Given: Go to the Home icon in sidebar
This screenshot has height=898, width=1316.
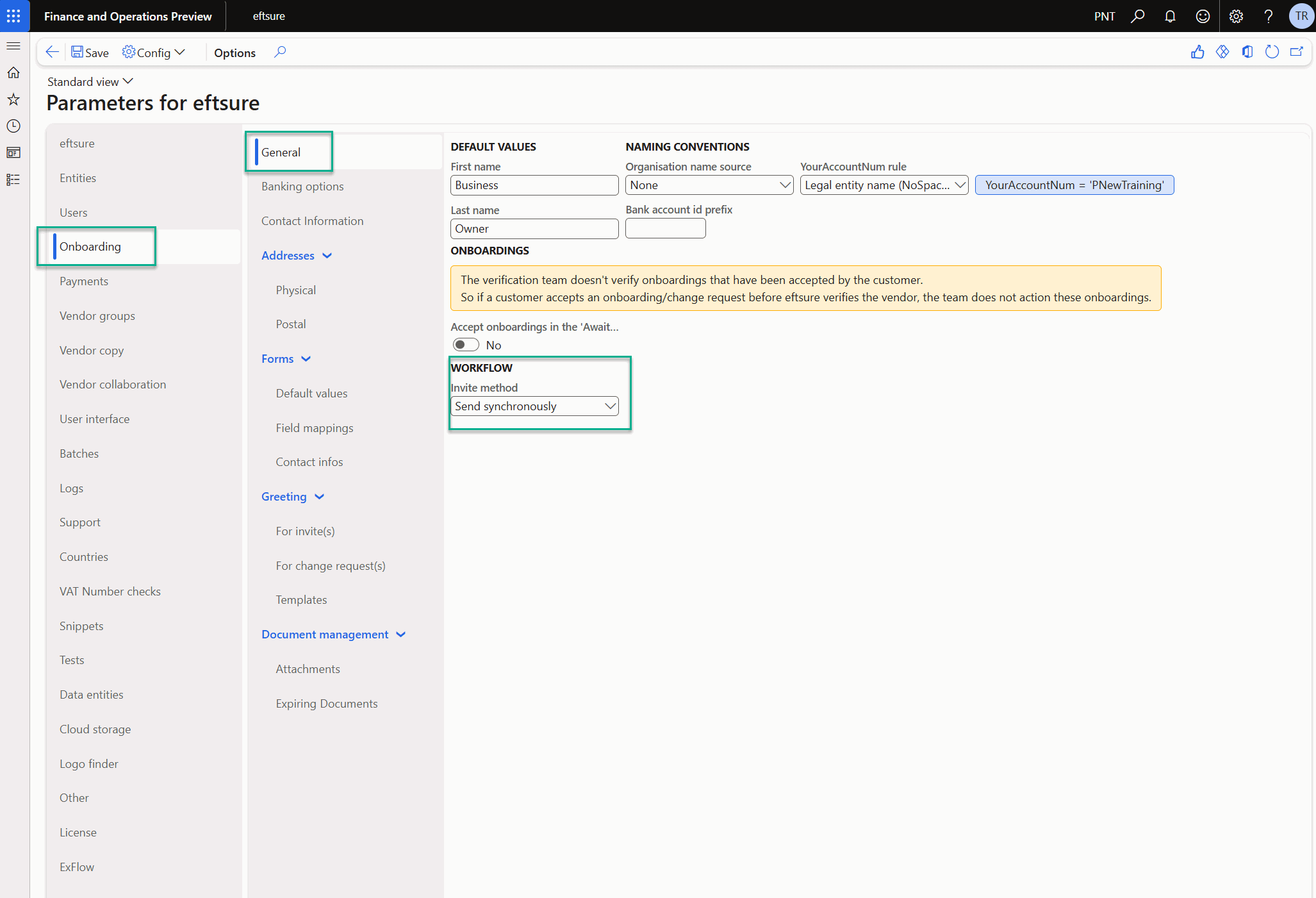Looking at the screenshot, I should pos(13,72).
